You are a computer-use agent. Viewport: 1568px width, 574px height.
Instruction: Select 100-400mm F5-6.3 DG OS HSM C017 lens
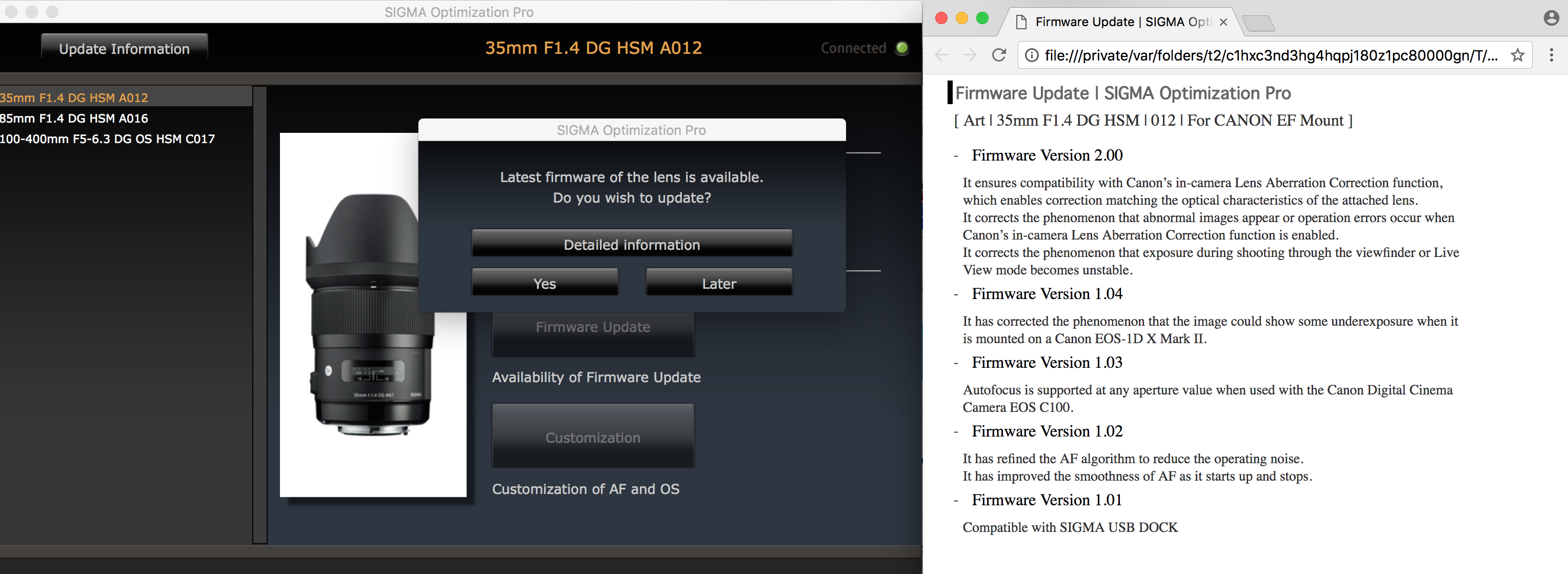126,139
